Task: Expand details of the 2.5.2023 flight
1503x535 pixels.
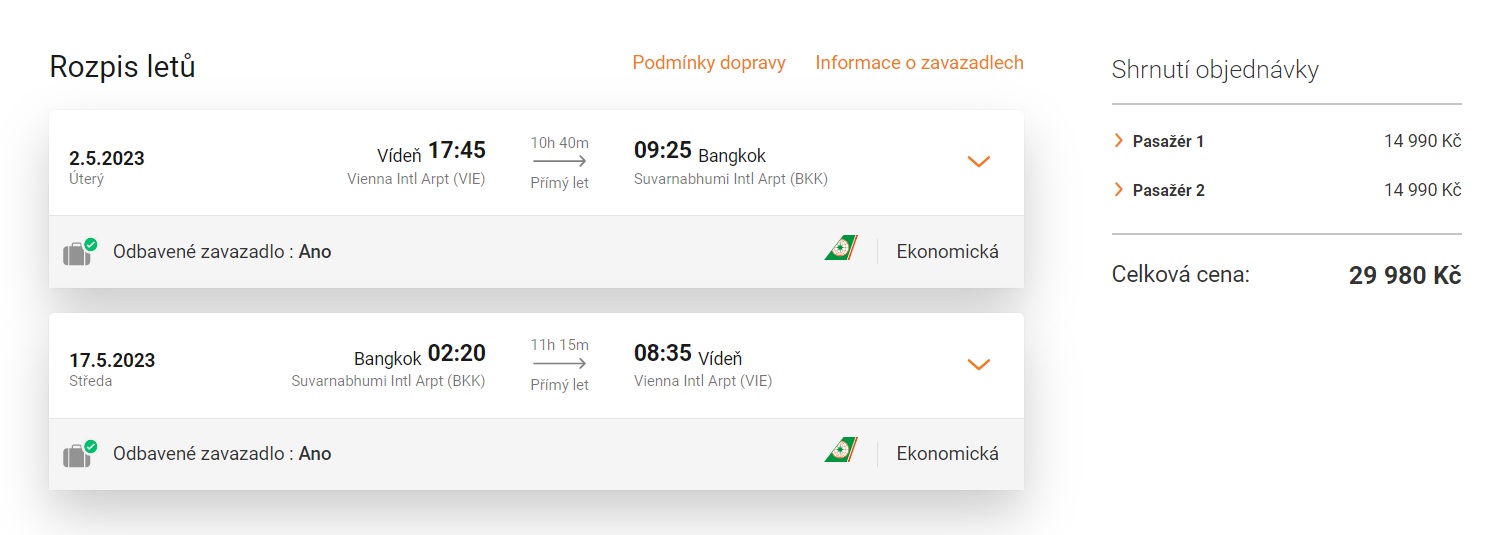Action: [978, 161]
